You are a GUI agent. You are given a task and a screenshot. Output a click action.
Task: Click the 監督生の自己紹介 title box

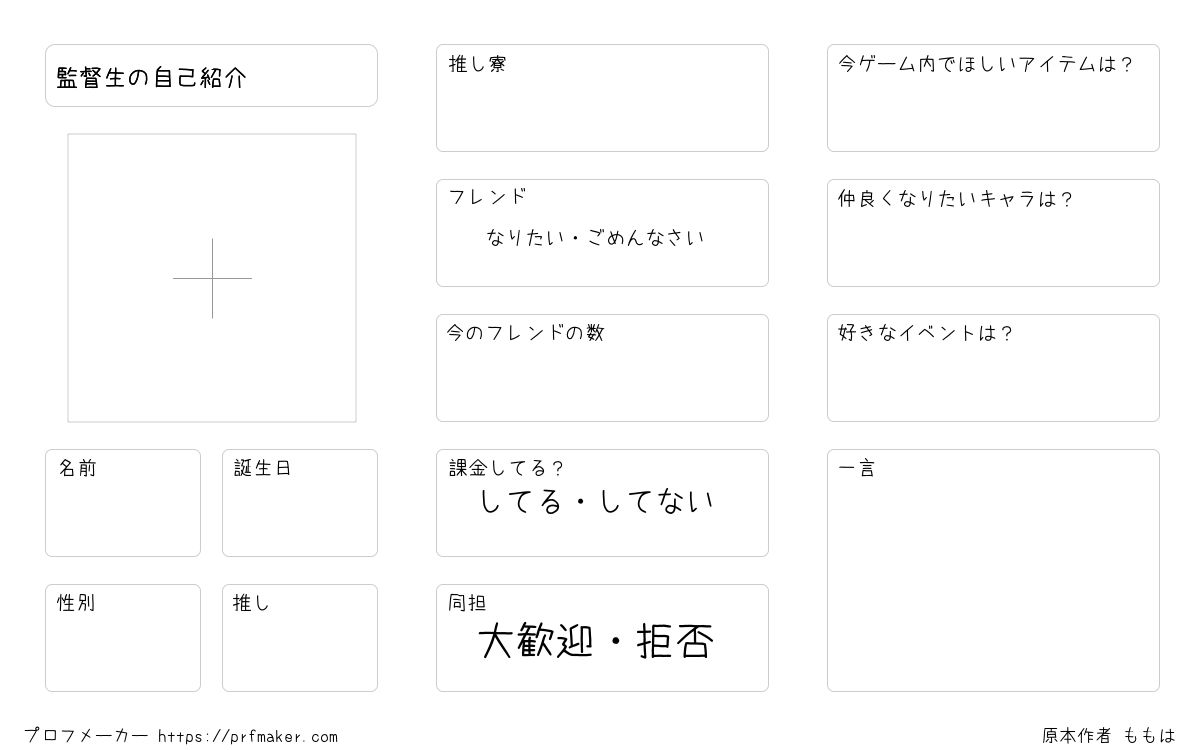(x=211, y=75)
